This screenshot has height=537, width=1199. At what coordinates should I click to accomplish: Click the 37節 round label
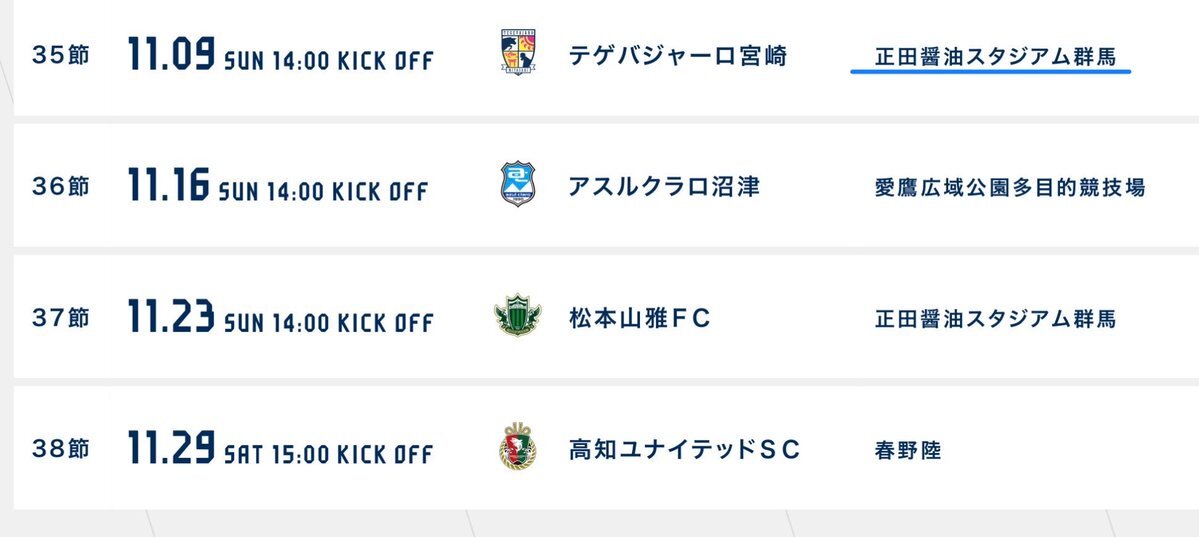click(60, 319)
